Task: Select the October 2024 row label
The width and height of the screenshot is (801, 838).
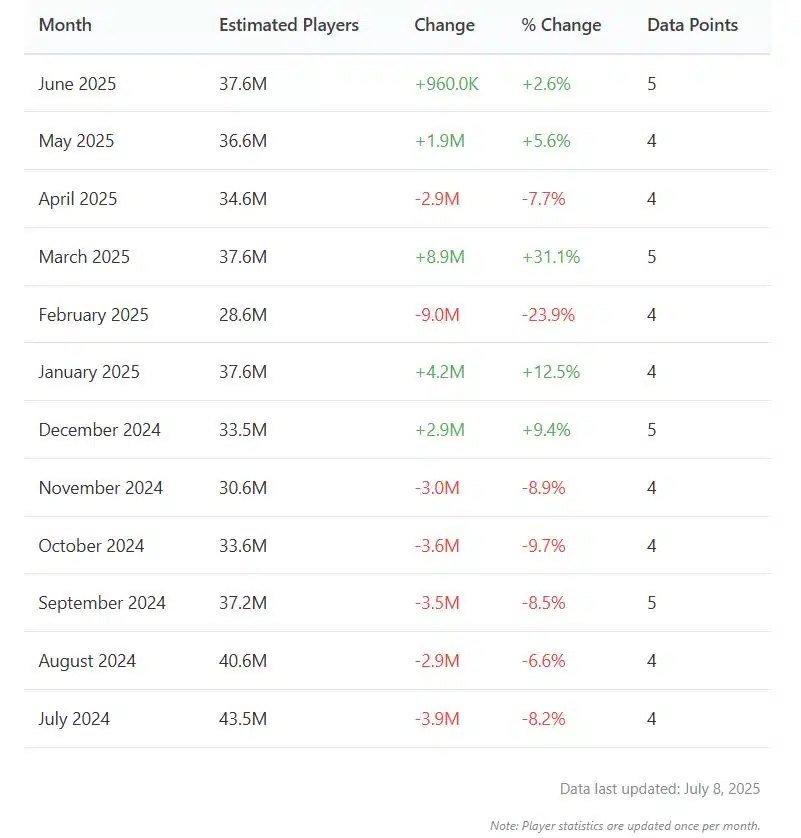Action: point(91,546)
